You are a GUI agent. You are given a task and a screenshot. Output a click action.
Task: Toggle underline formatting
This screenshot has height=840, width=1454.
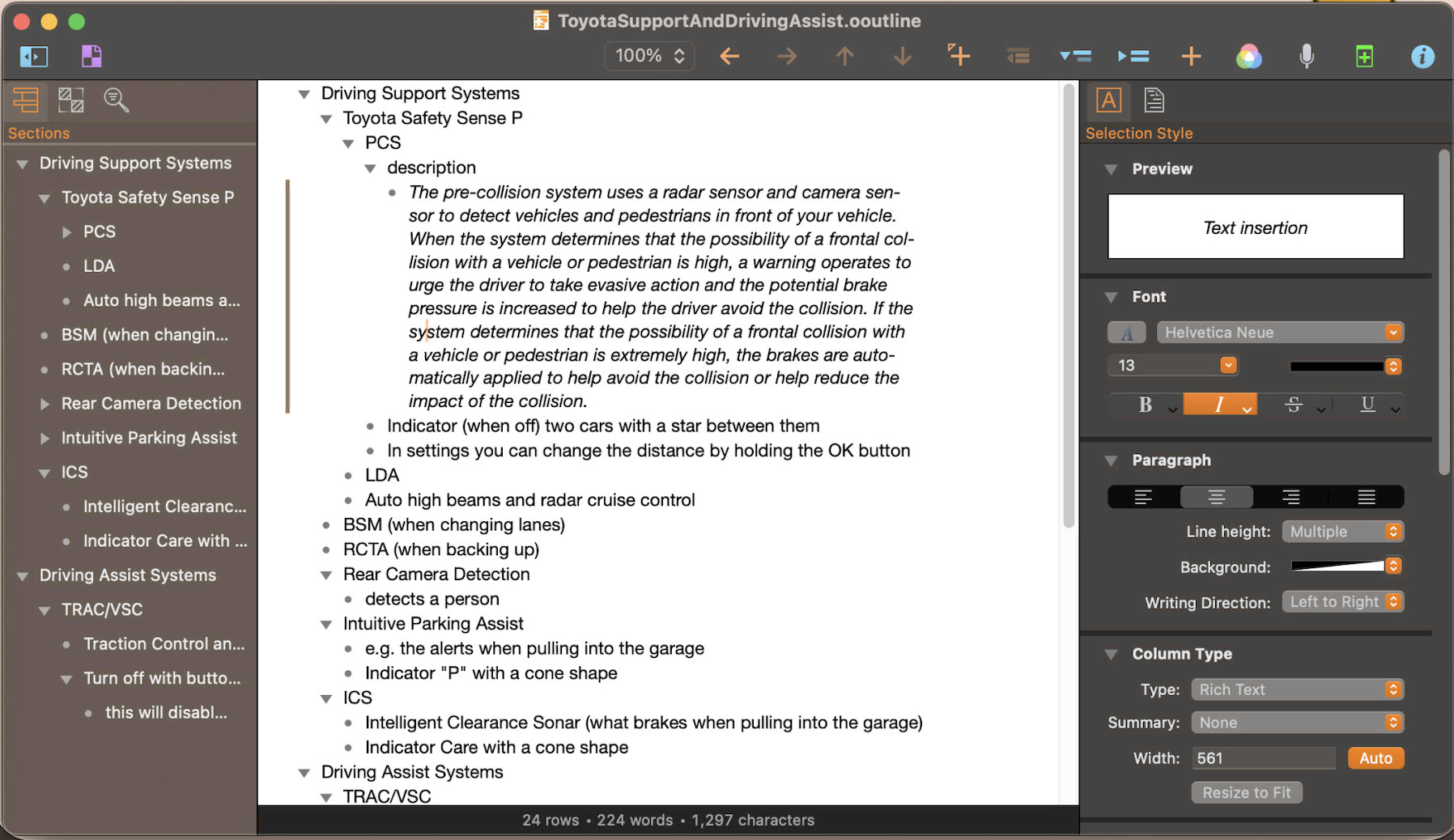pyautogui.click(x=1367, y=405)
